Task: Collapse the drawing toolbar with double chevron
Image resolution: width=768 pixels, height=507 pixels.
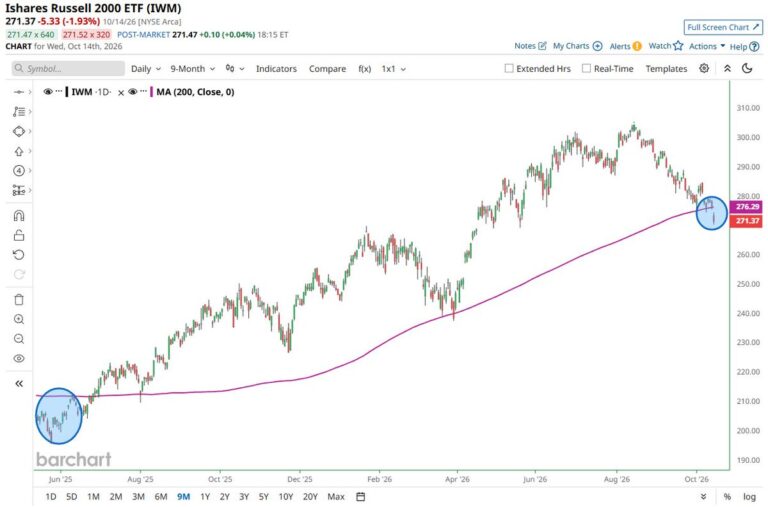Action: tap(19, 384)
